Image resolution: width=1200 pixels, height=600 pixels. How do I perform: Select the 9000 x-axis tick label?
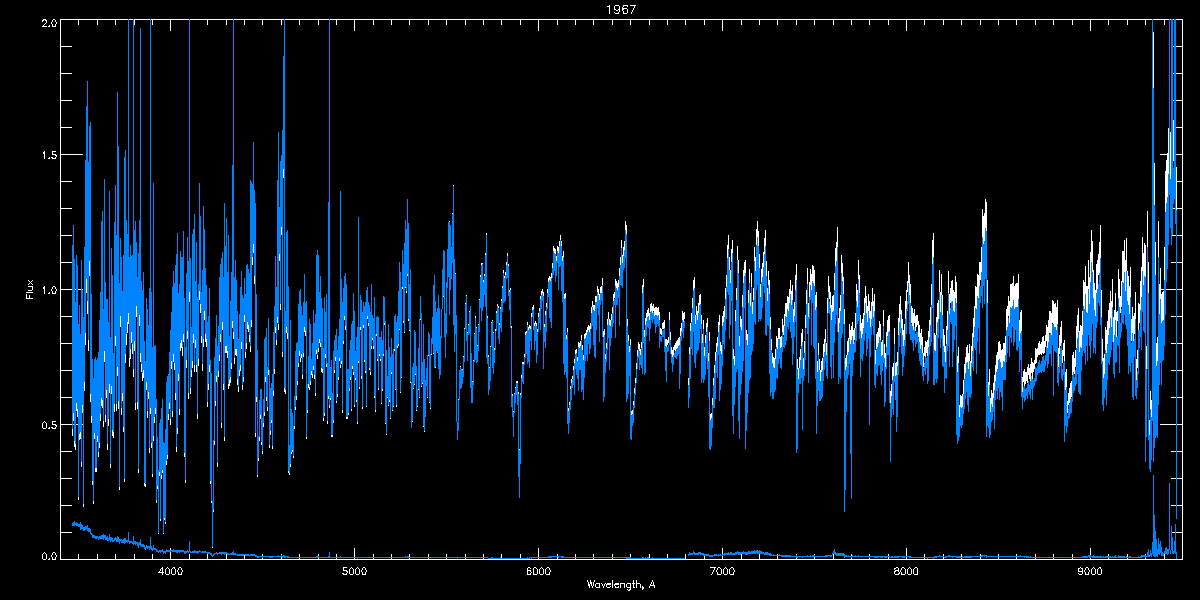point(1090,572)
